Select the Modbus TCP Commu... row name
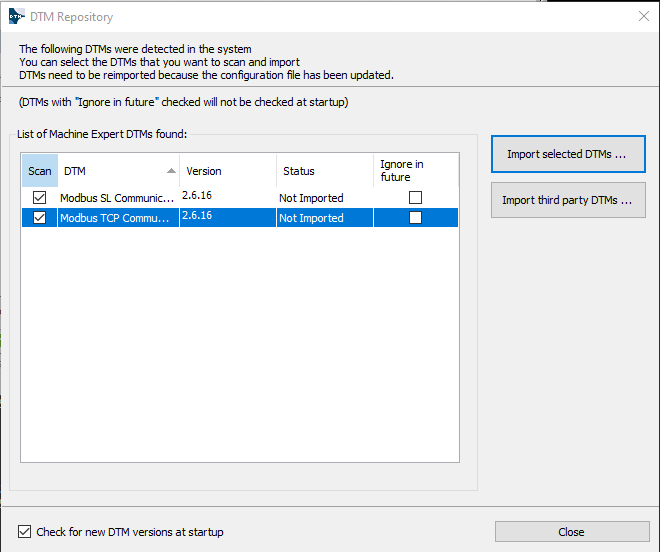660x552 pixels. coord(114,218)
